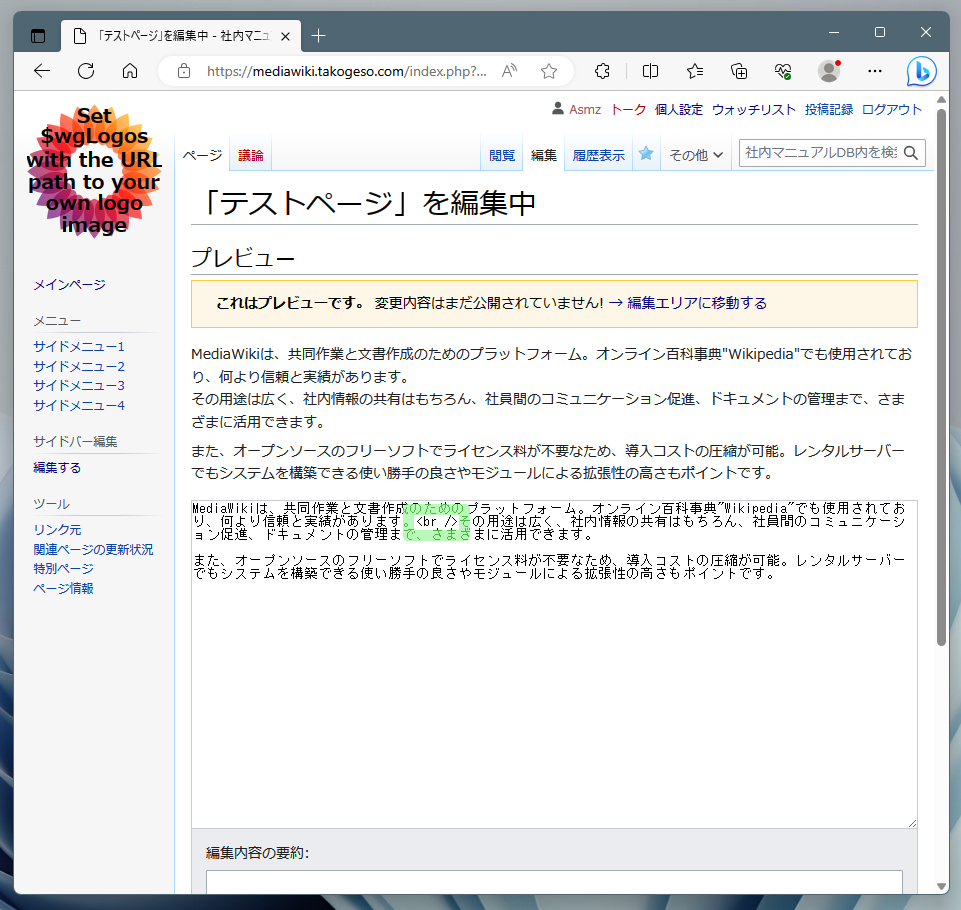Click the search magnifier icon in wiki search
Screen dimensions: 961x910
tap(911, 153)
